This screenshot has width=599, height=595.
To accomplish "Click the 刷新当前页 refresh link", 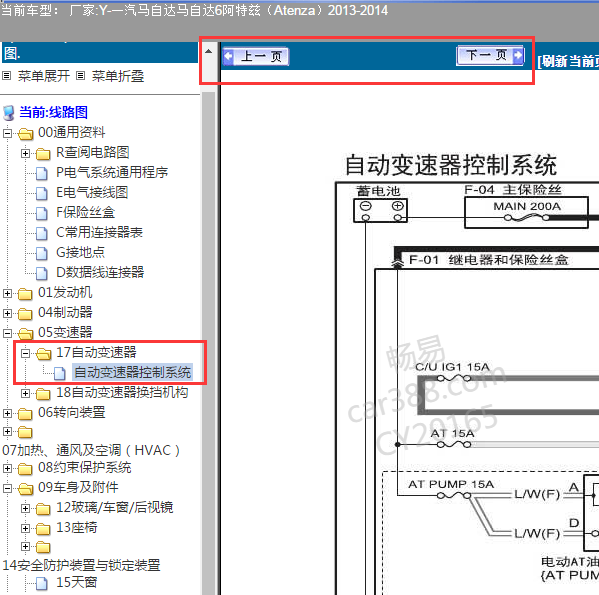I will click(x=568, y=61).
